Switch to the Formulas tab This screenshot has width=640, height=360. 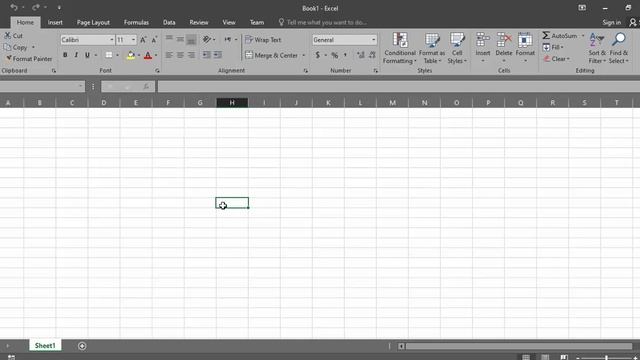coord(136,22)
